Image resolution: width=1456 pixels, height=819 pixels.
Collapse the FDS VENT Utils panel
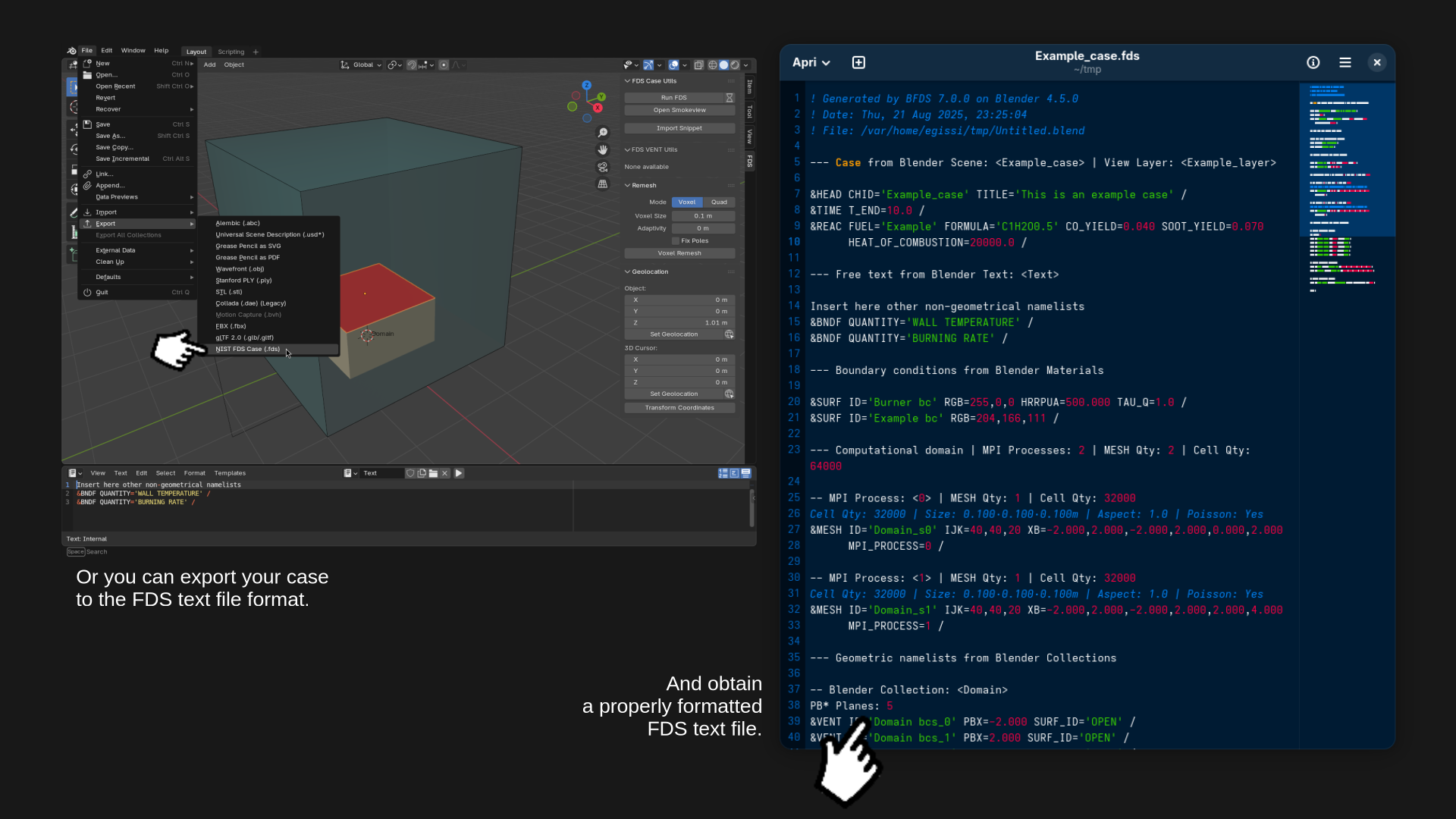tap(628, 150)
